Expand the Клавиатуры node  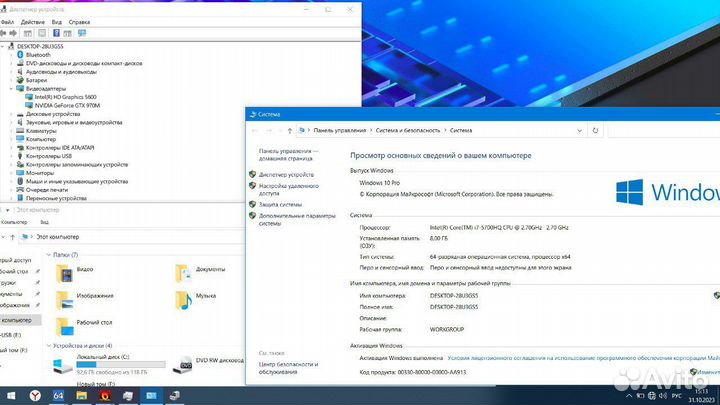point(11,131)
